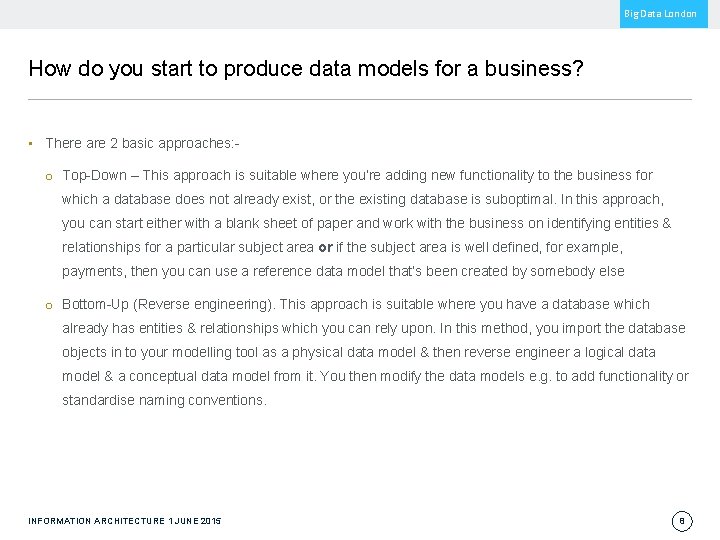
Task: Click the Big Data London header tab
Action: pyautogui.click(x=661, y=14)
